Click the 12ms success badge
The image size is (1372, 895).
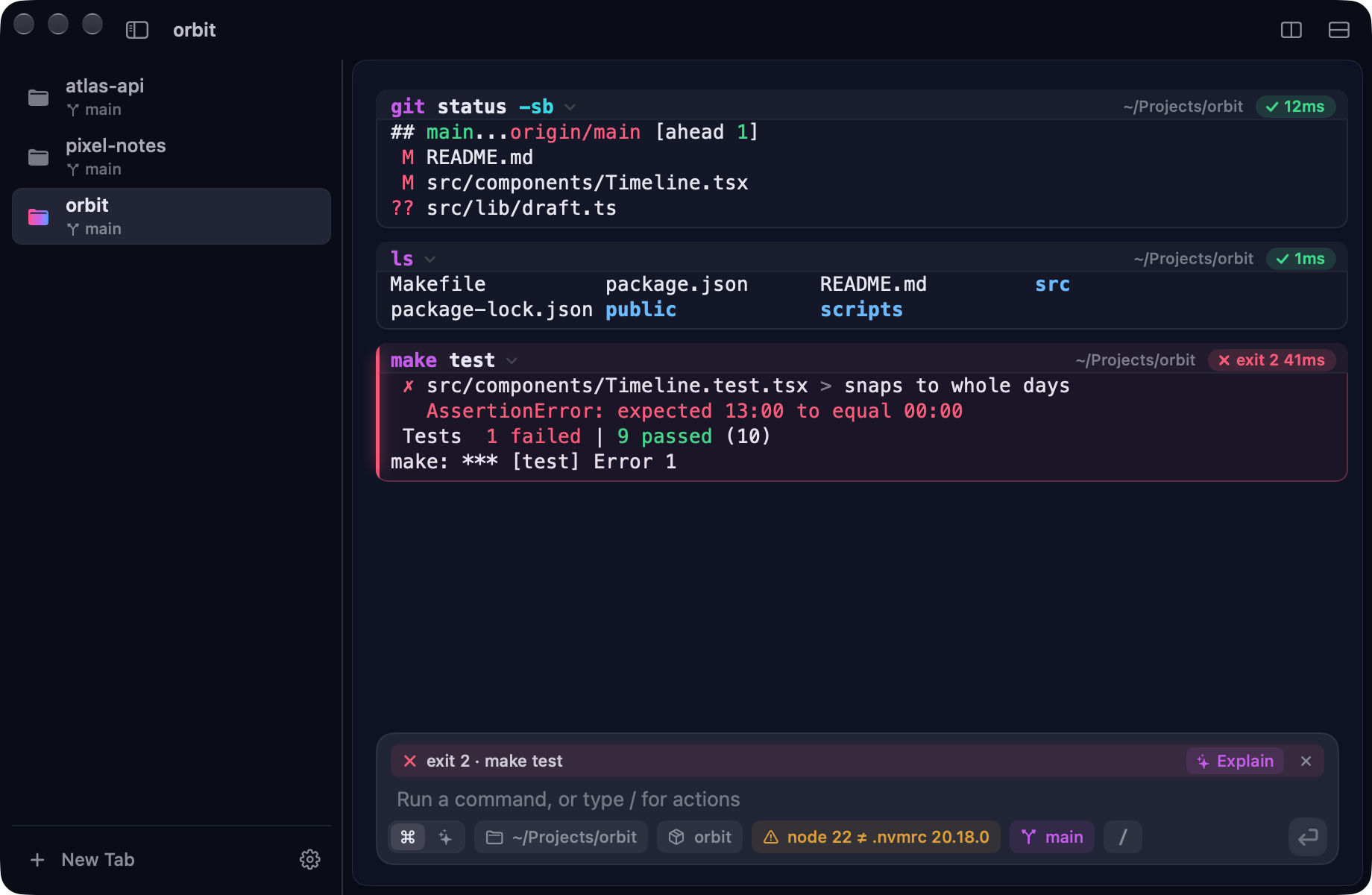(1296, 107)
